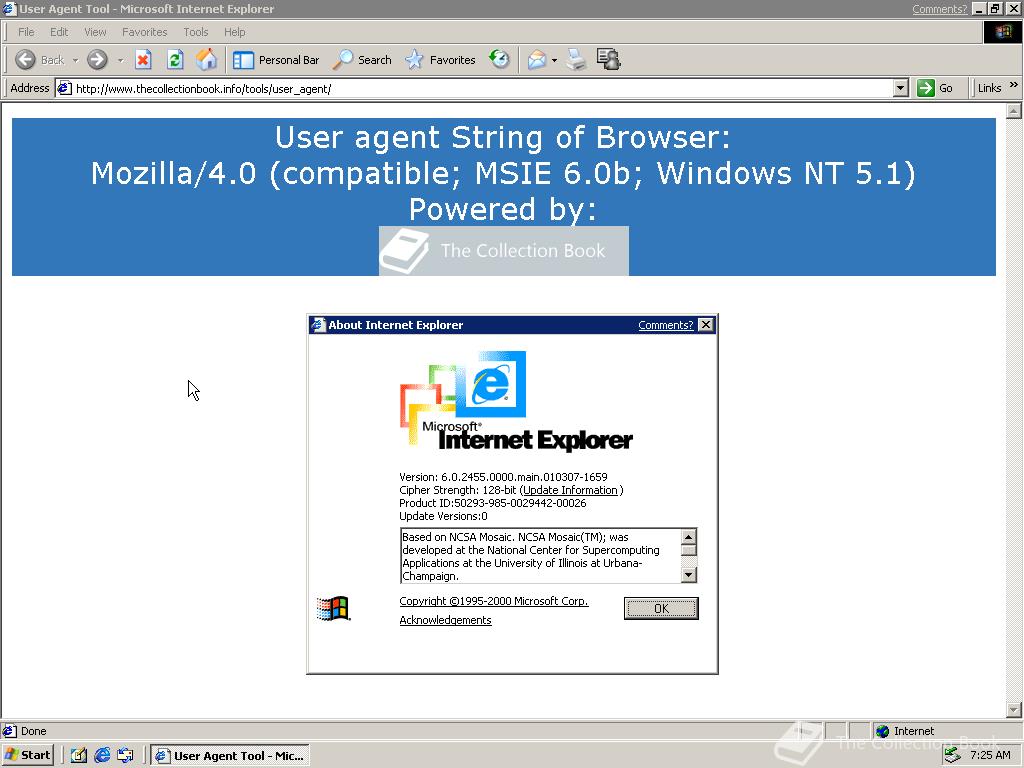Open the History clock icon
The height and width of the screenshot is (768, 1024).
pyautogui.click(x=500, y=59)
